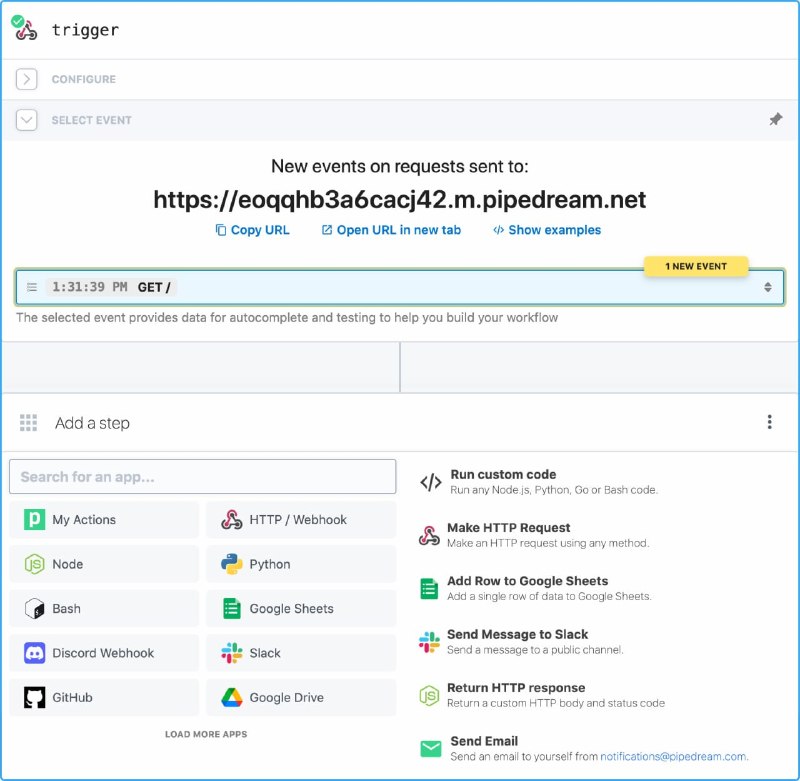
Task: Select the Google Sheets app tile
Action: click(x=301, y=609)
